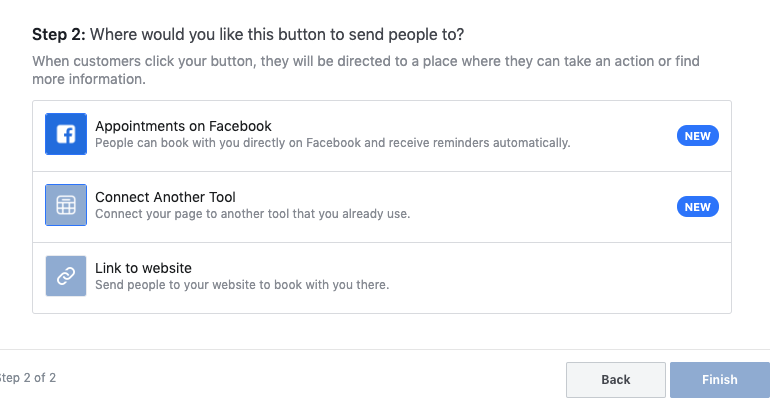
Task: Click the 'Step 2:' bold heading label
Action: [x=59, y=35]
